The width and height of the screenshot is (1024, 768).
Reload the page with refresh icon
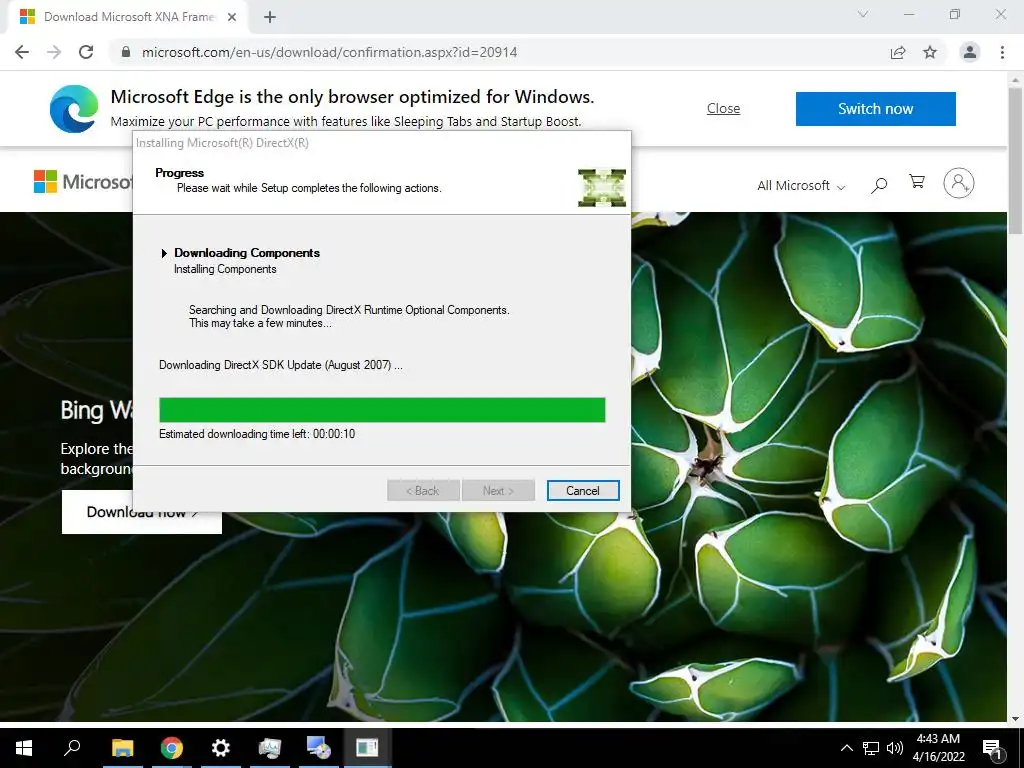86,52
